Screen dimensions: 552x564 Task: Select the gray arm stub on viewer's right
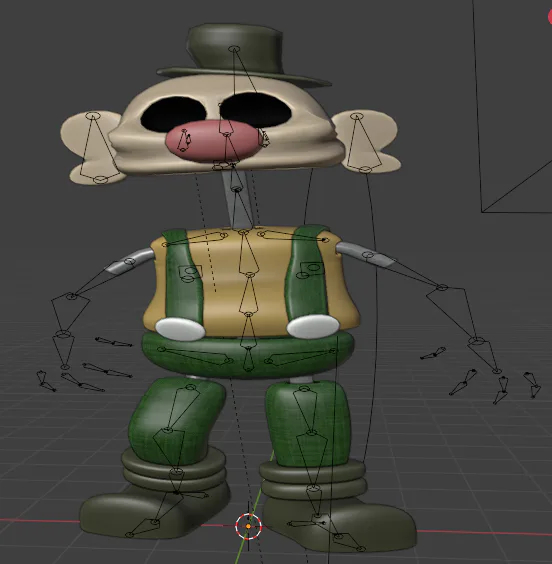[367, 254]
